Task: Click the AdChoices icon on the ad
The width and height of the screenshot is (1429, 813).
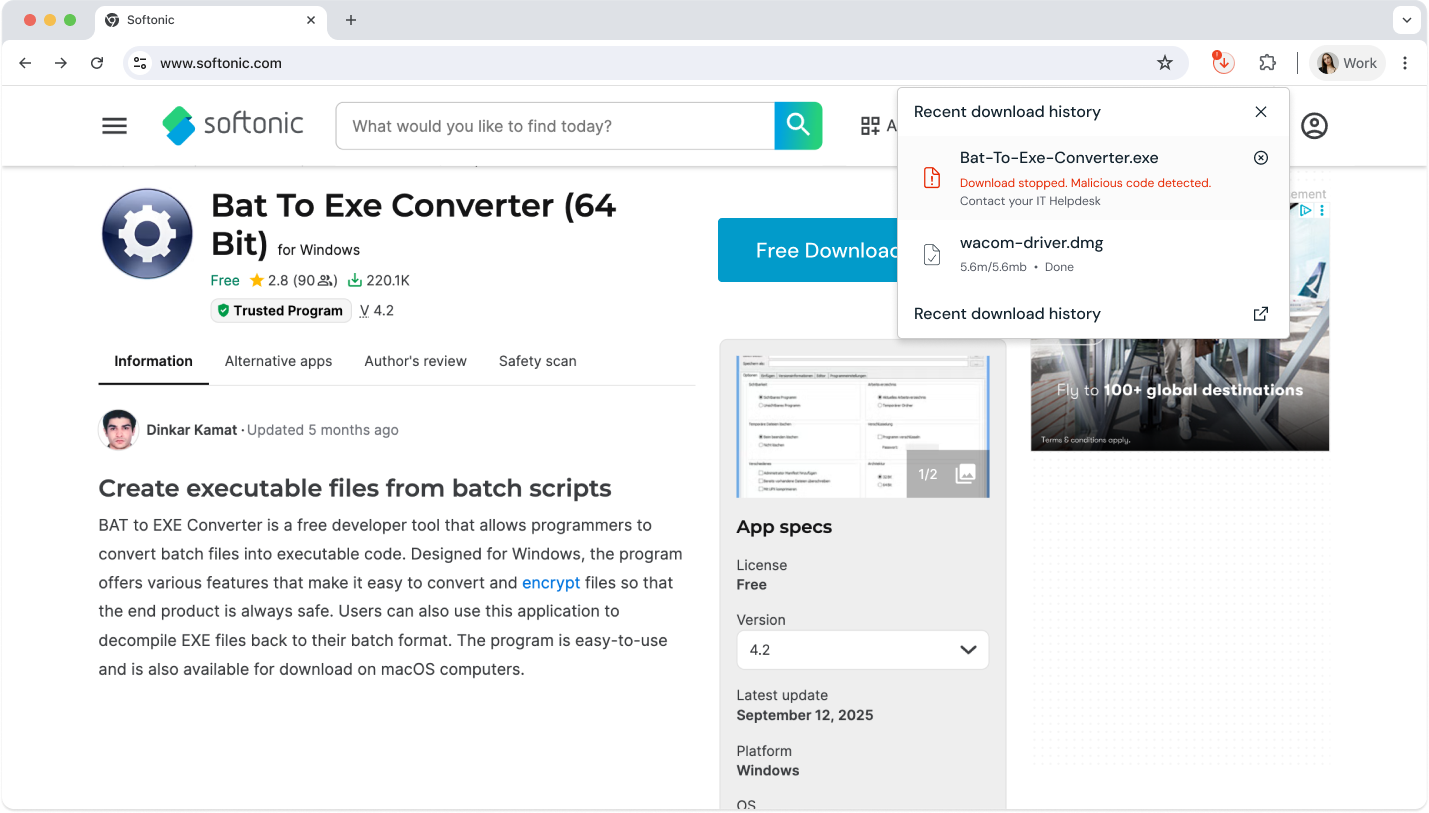Action: (1305, 210)
